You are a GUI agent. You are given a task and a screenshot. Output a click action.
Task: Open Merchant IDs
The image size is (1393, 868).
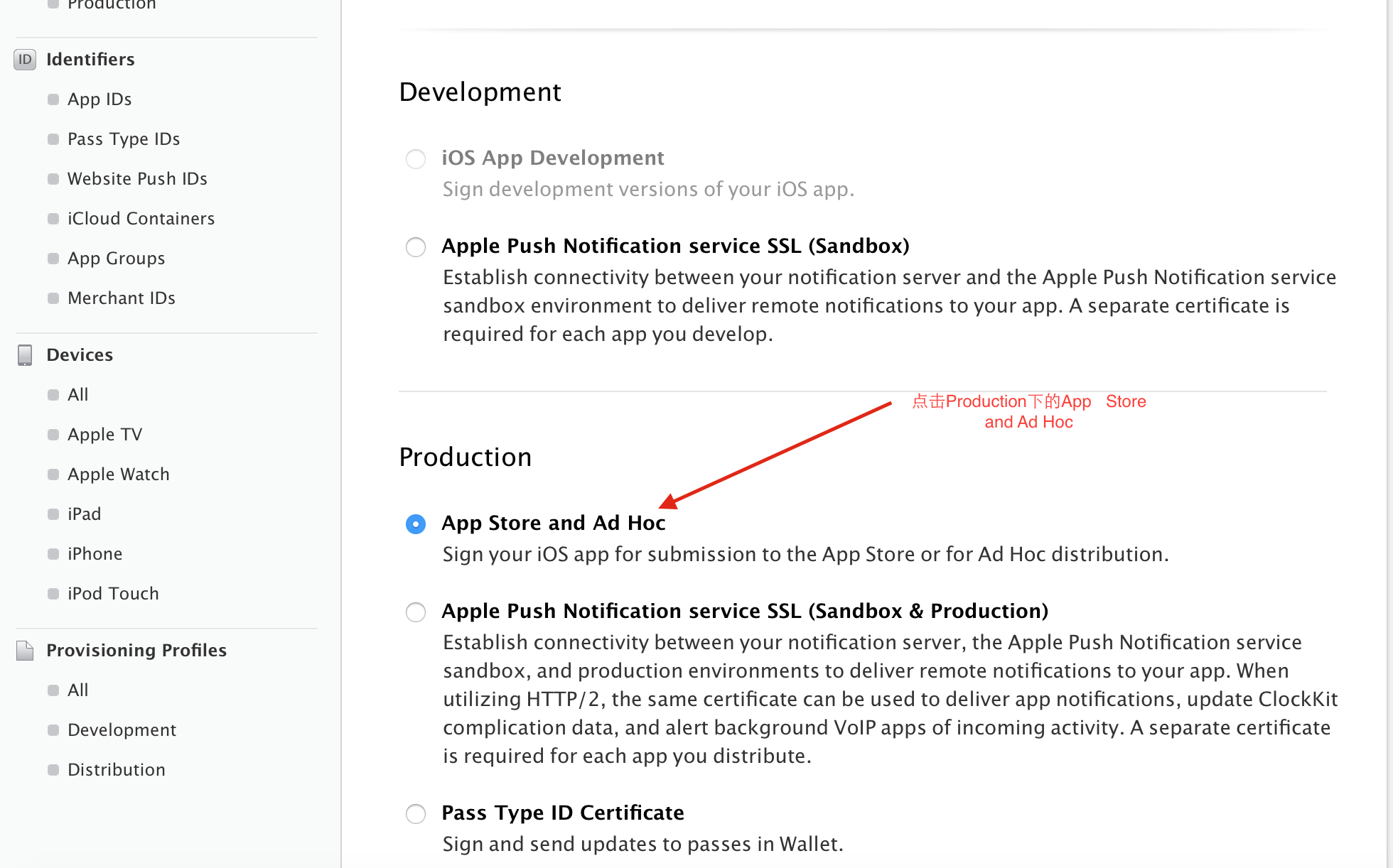122,298
